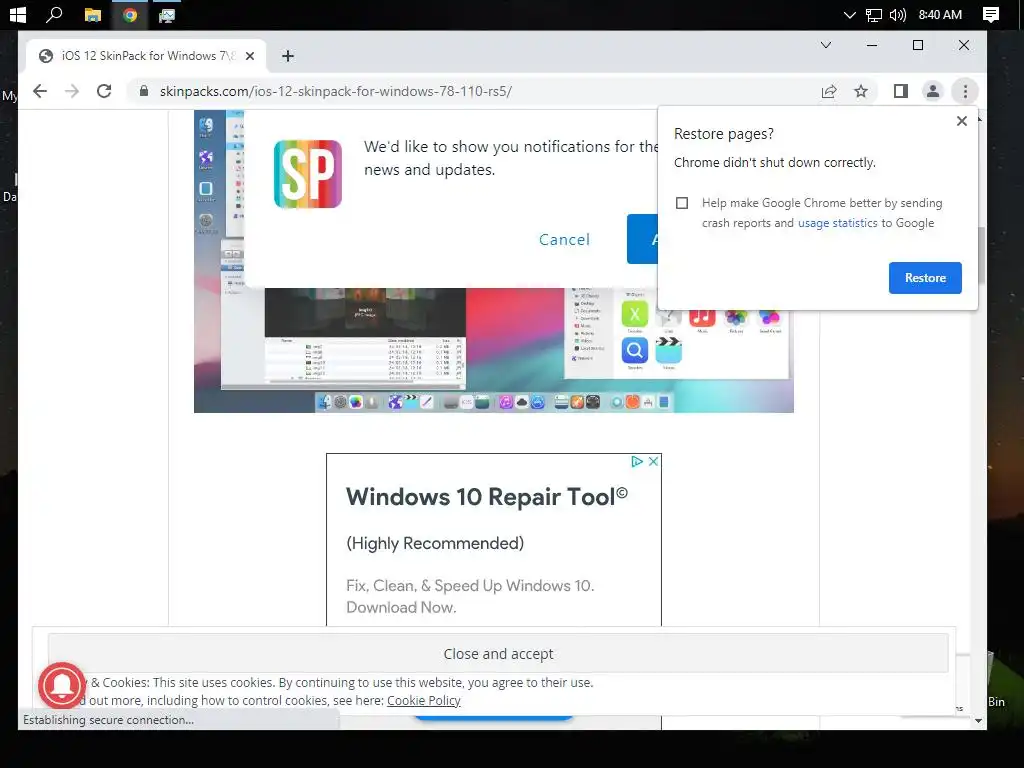Image resolution: width=1024 pixels, height=768 pixels.
Task: Toggle the Chrome side panel
Action: [901, 91]
